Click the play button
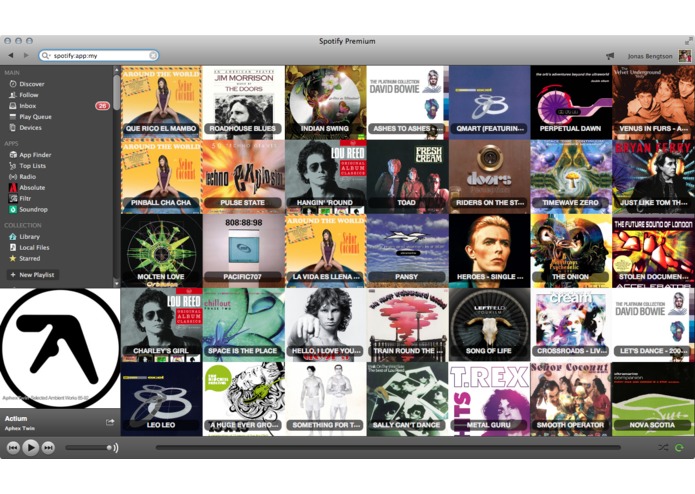The image size is (695, 494). click(x=31, y=447)
